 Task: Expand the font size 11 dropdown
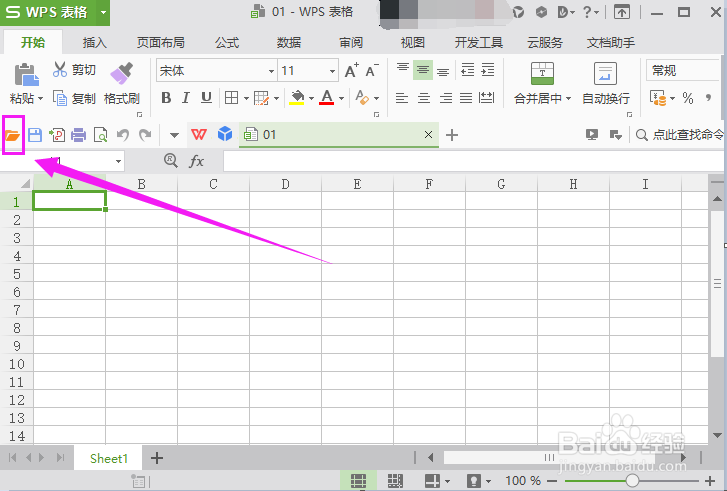pos(332,71)
